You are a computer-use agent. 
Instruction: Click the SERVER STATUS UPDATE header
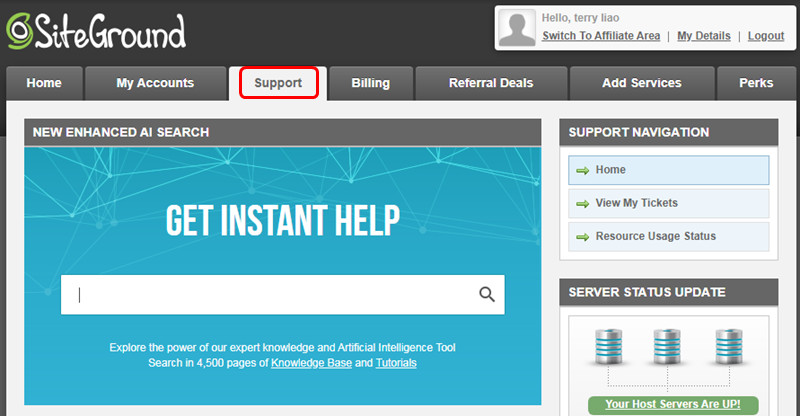pos(669,292)
